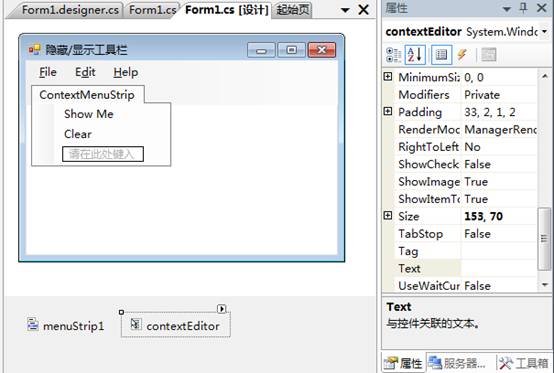The image size is (554, 373).
Task: Open the properties object selector dropdown
Action: (x=544, y=31)
